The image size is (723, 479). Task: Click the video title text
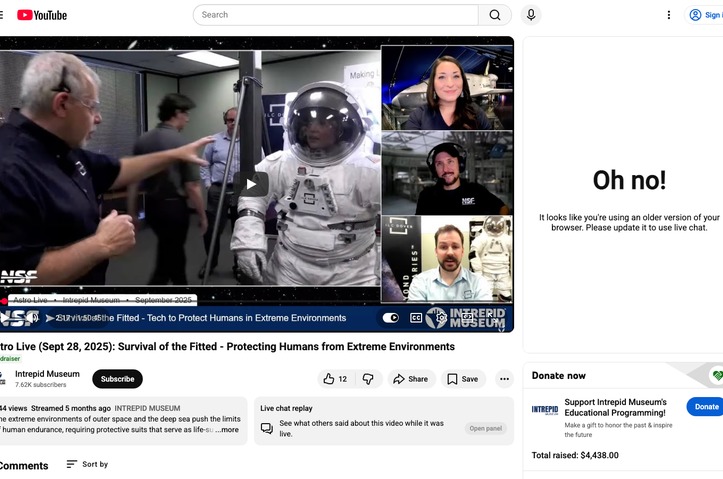(x=227, y=347)
